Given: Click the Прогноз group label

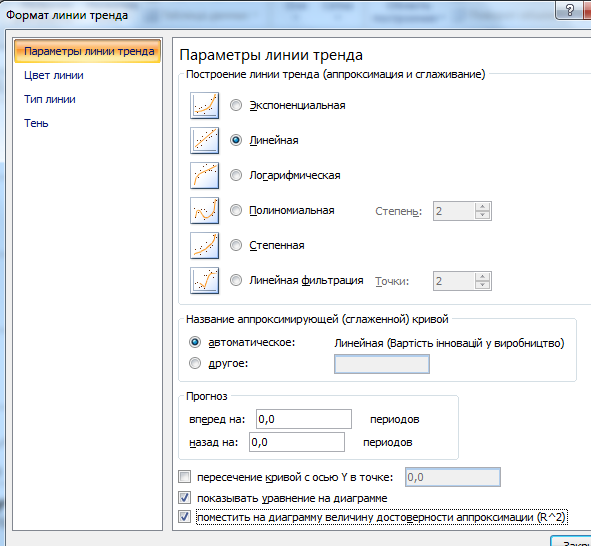Looking at the screenshot, I should 207,396.
